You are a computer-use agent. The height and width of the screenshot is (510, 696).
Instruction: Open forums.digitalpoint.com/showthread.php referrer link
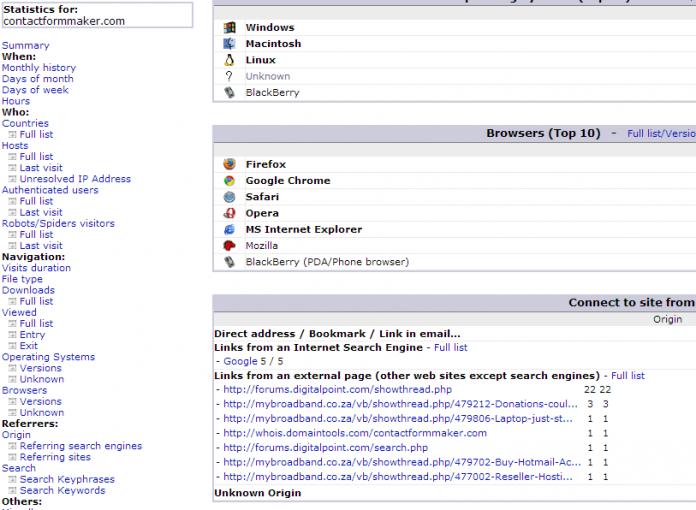337,389
